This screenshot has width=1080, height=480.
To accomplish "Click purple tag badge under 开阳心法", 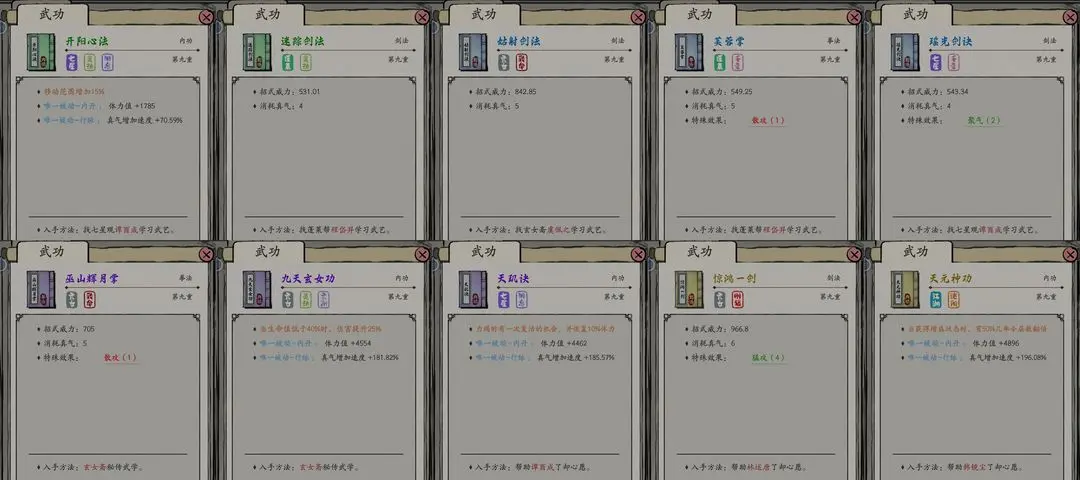I will 72,63.
